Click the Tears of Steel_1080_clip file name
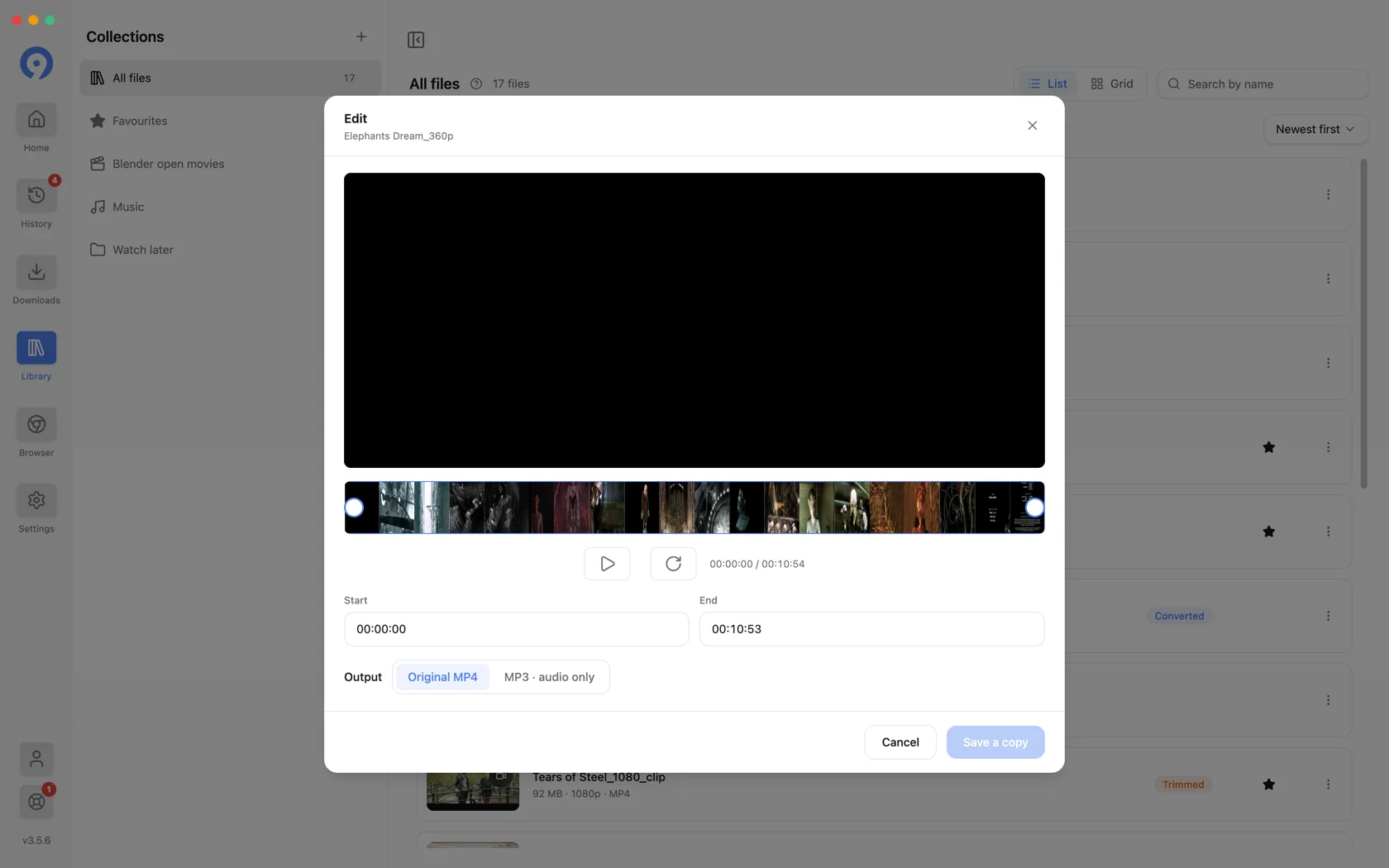This screenshot has height=868, width=1389. [599, 777]
